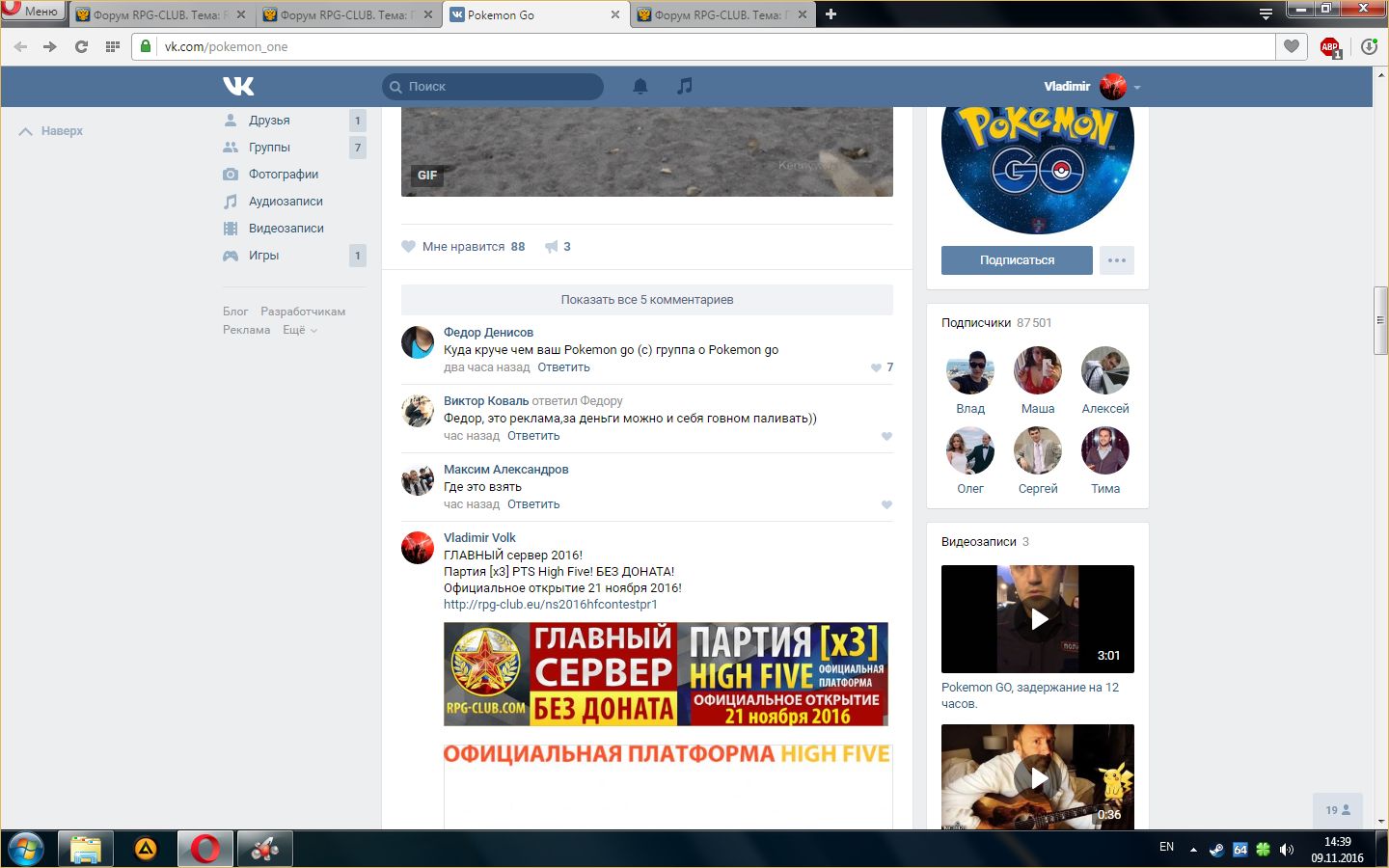This screenshot has height=868, width=1389.
Task: Toggle Мне нравится on the GIF post
Action: [x=463, y=247]
